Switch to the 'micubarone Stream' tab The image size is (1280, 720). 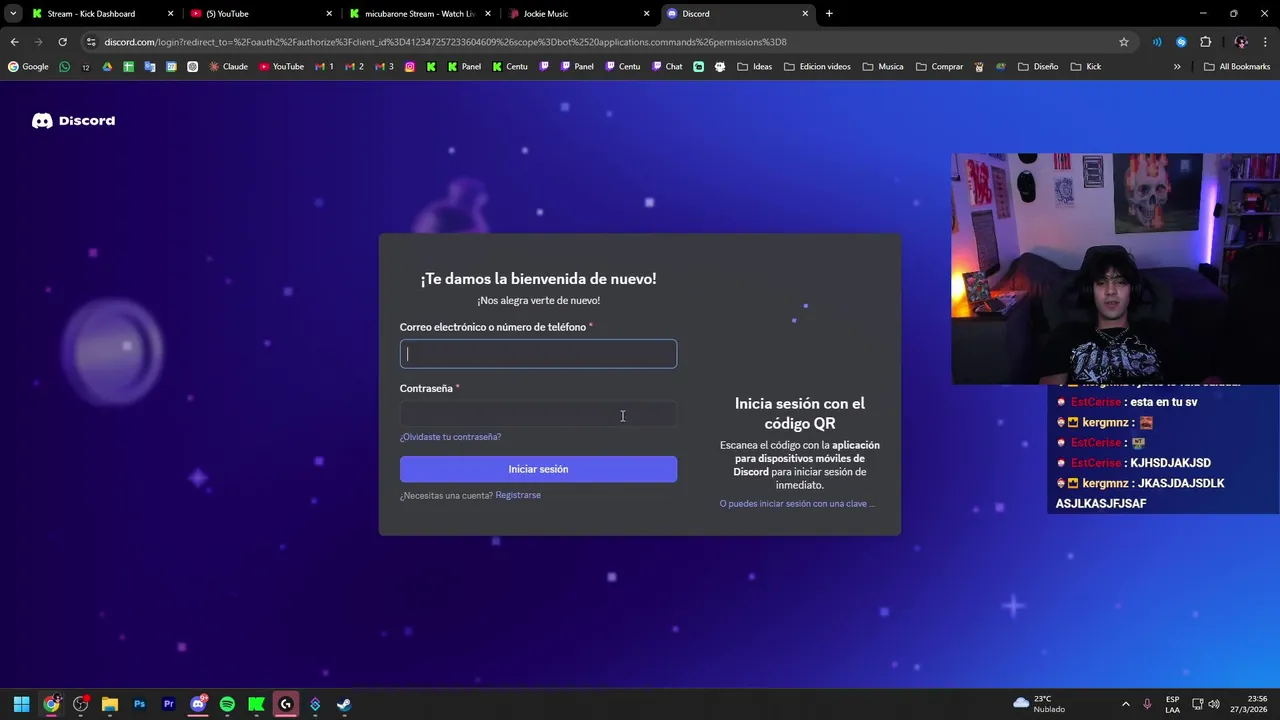(419, 14)
